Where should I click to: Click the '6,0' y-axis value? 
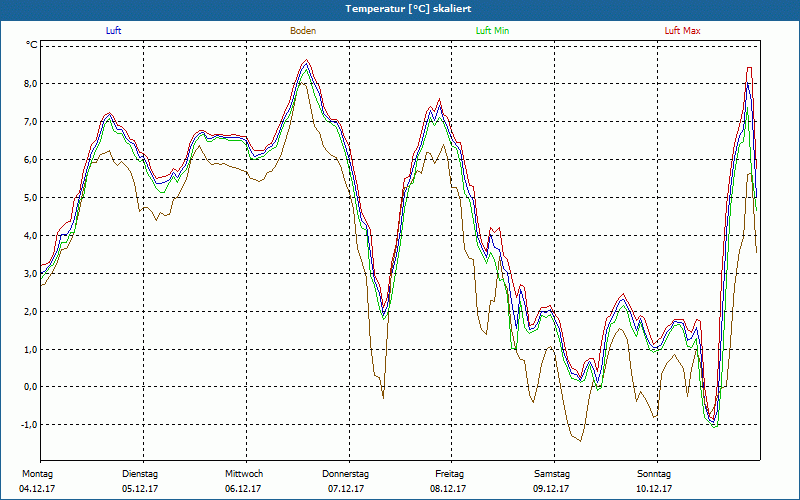tap(30, 160)
